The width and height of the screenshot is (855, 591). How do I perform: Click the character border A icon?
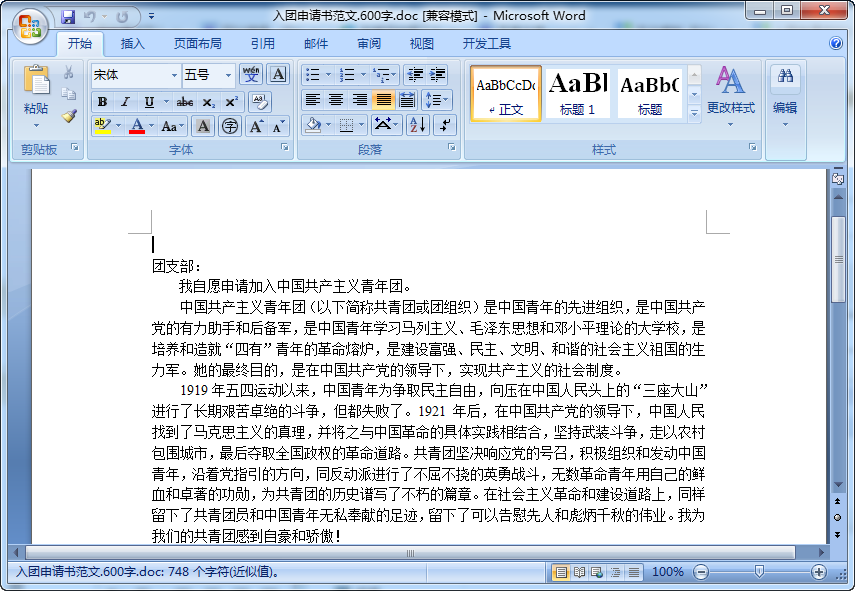pos(278,75)
